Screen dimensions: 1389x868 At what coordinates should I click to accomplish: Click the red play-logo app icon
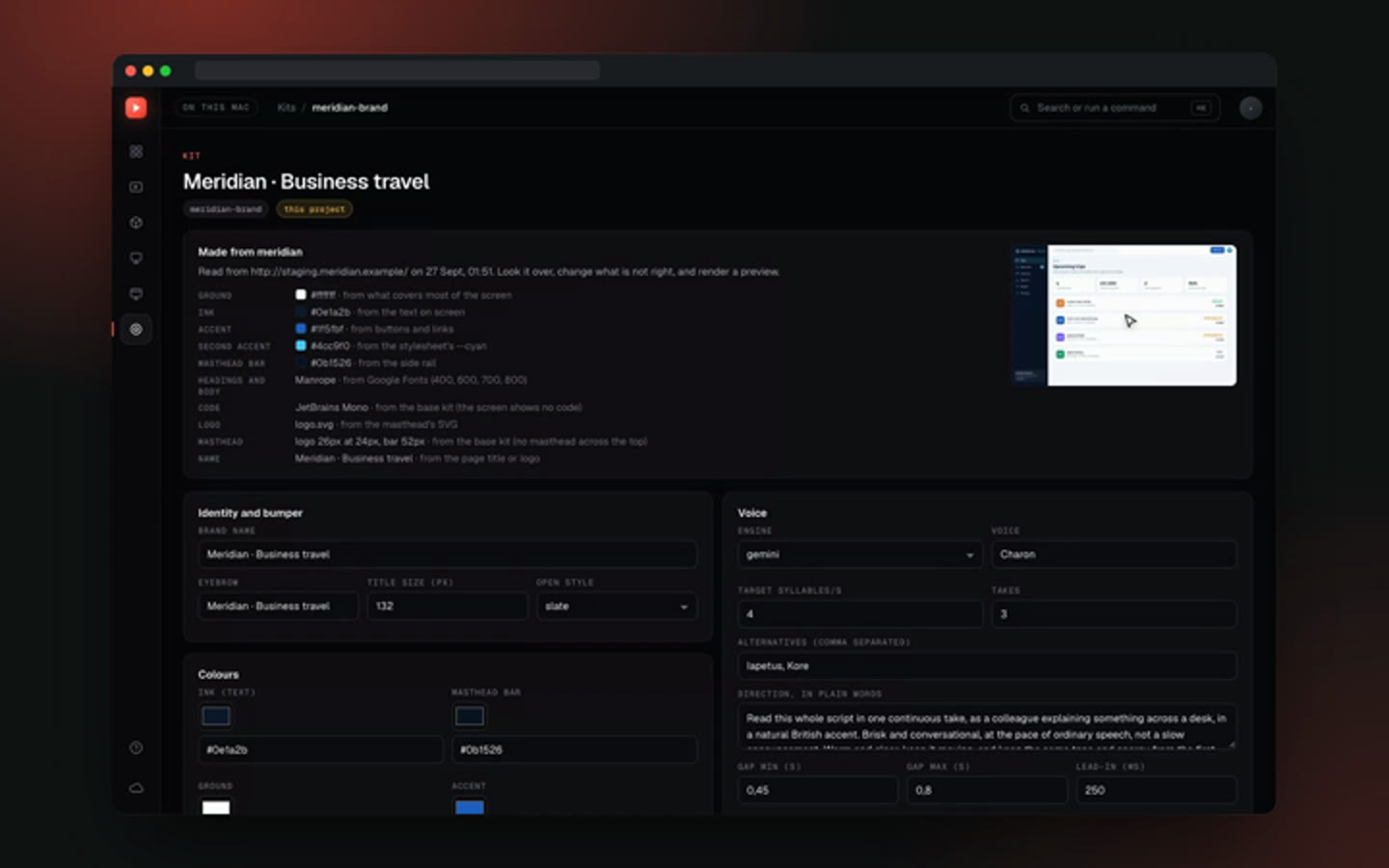pyautogui.click(x=136, y=108)
